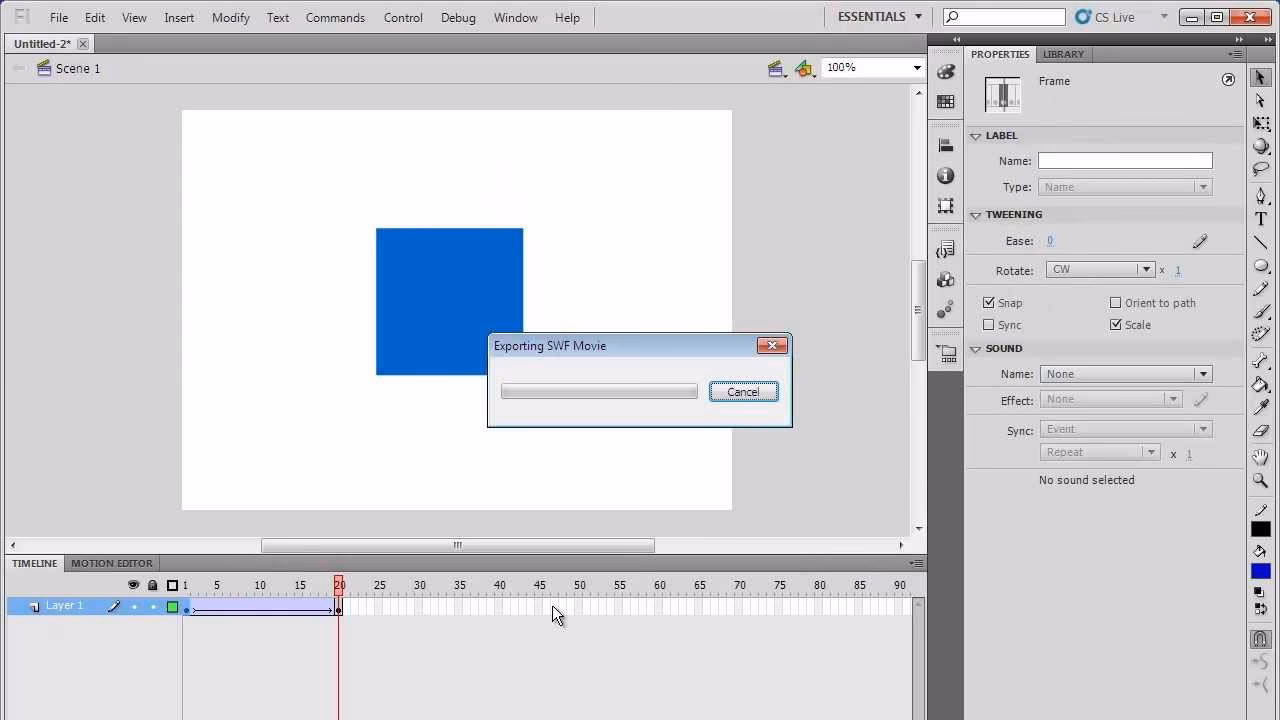
Task: Collapse the TWEENING section
Action: coord(975,214)
